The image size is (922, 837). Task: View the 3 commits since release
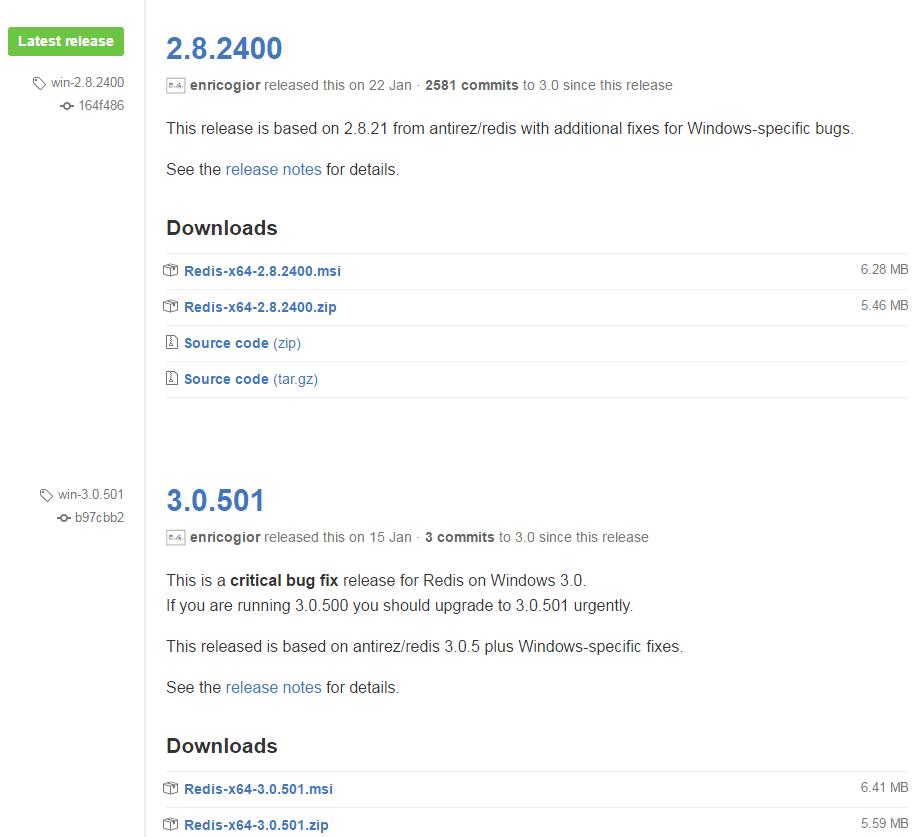[x=460, y=538]
